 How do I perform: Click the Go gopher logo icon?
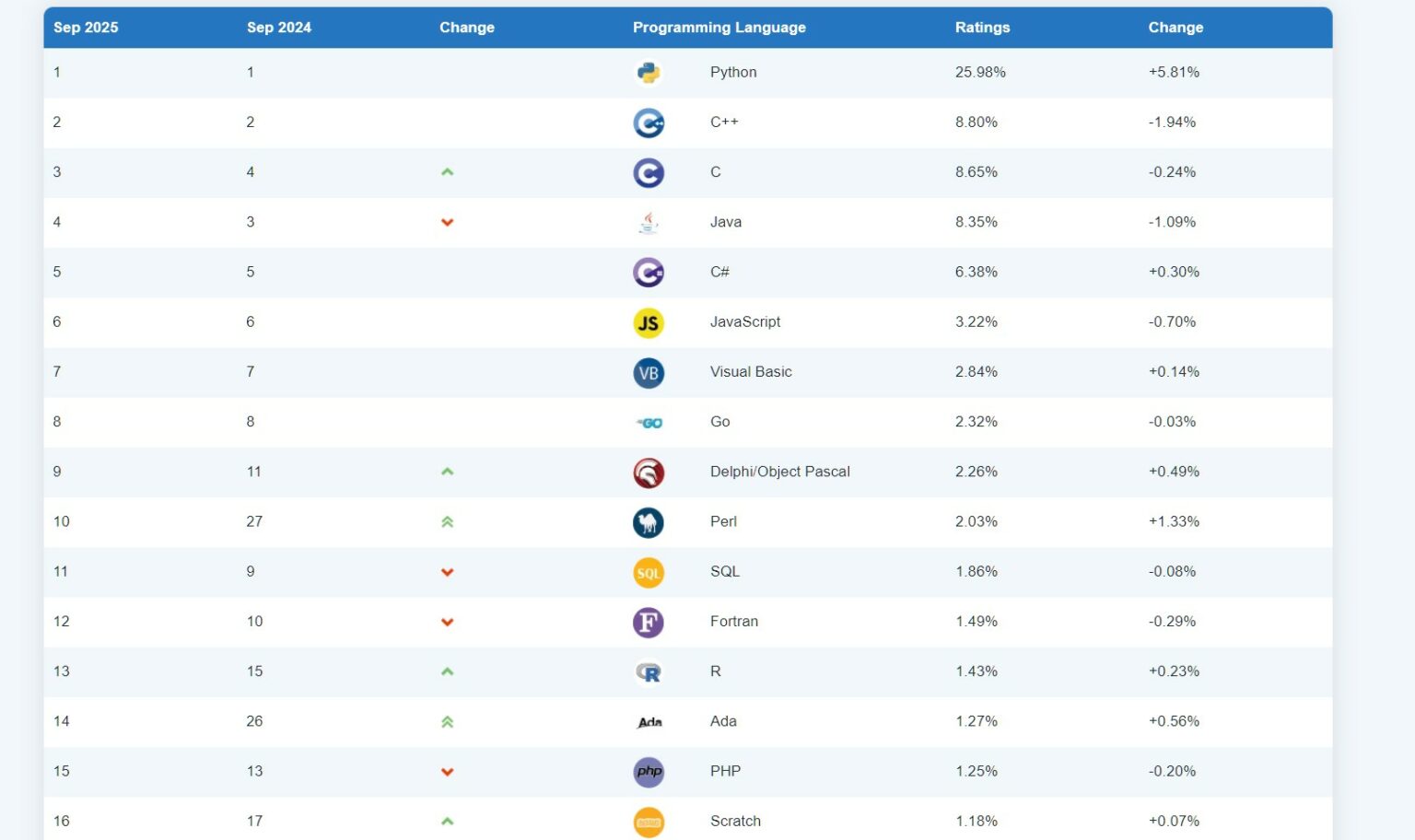pos(649,423)
